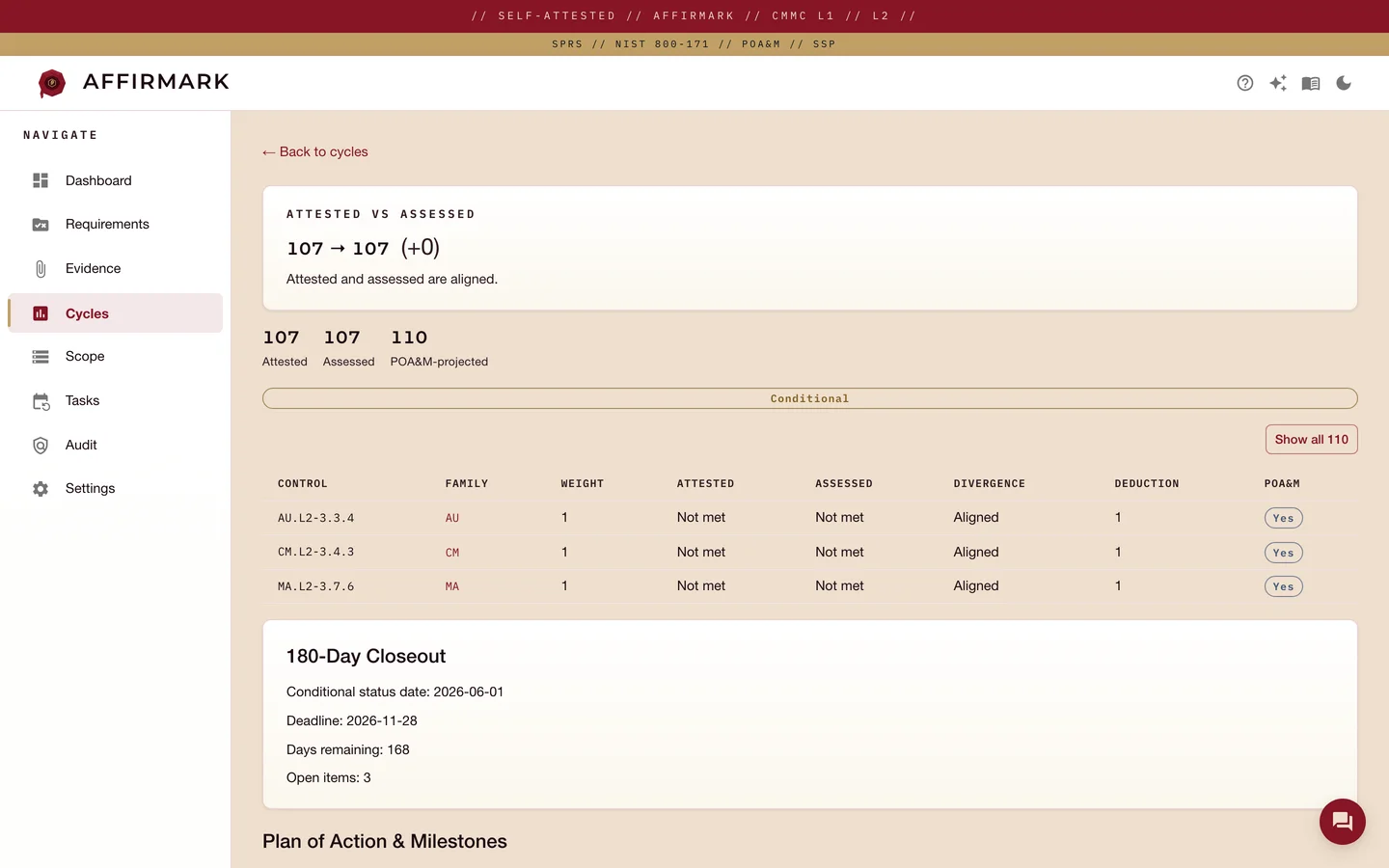Open the help question mark icon
The width and height of the screenshot is (1389, 868).
[x=1245, y=83]
